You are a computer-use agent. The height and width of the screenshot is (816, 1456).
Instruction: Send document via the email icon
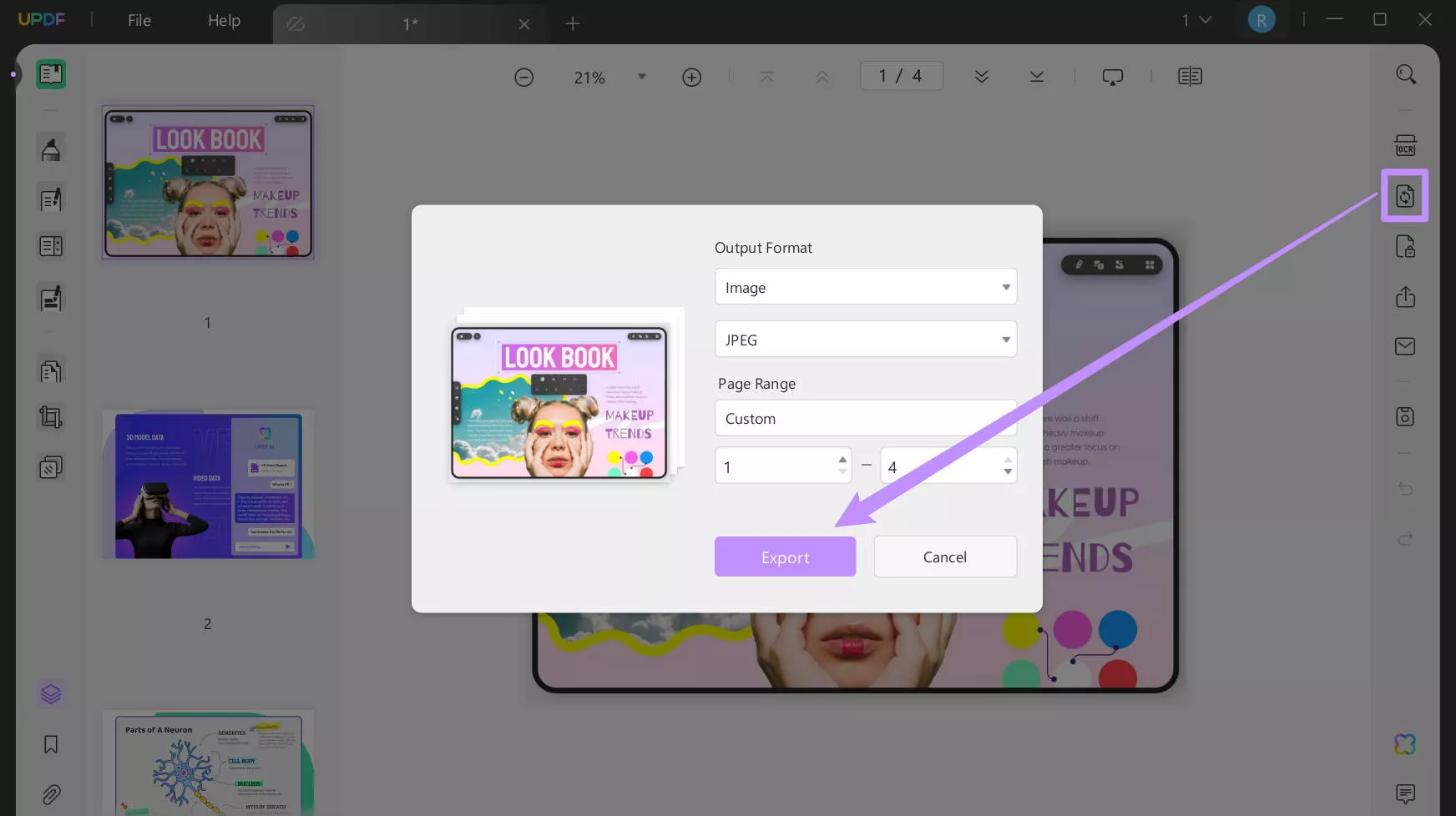[1406, 345]
